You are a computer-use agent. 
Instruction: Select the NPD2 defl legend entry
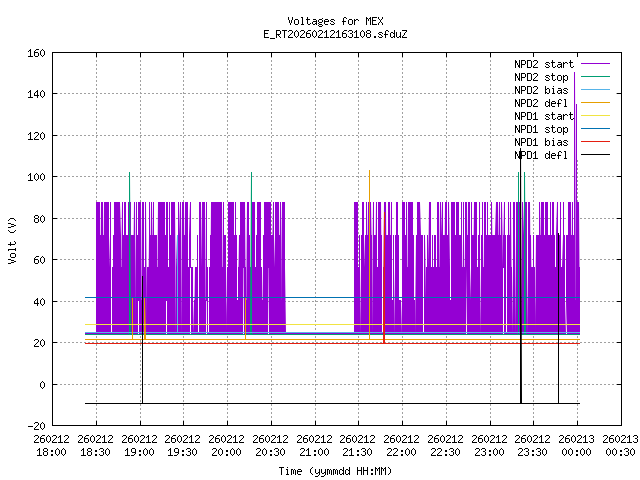[541, 103]
